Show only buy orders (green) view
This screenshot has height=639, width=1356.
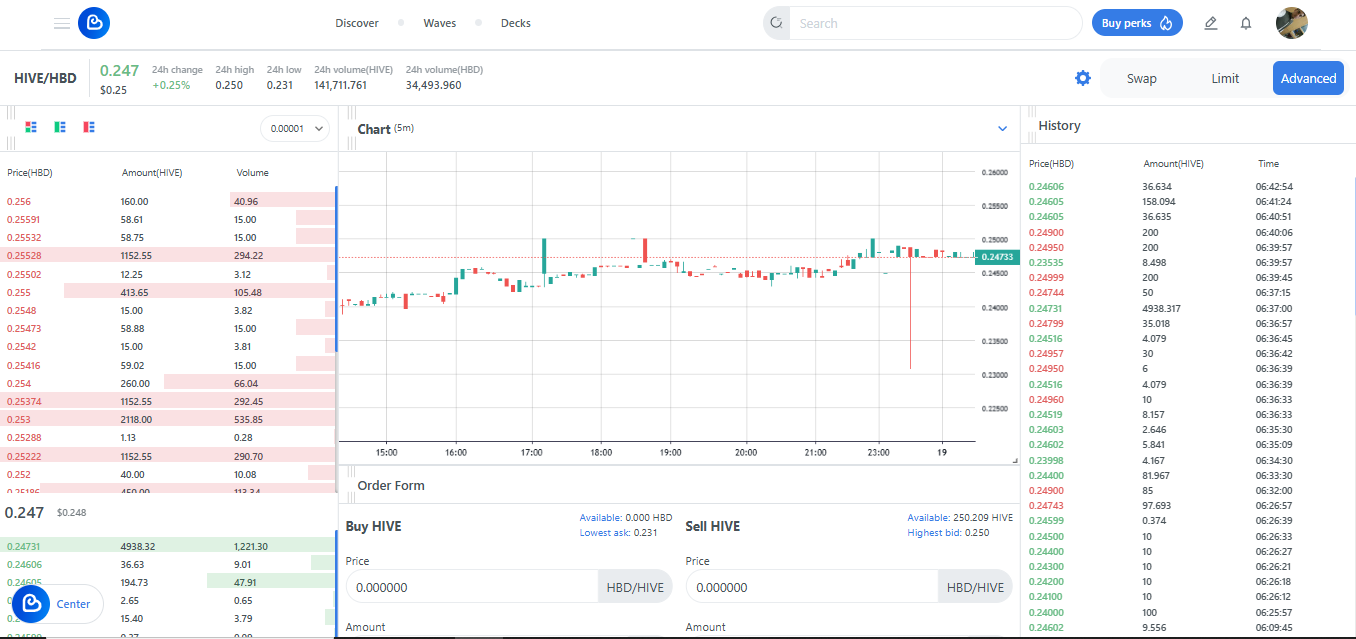(x=61, y=127)
